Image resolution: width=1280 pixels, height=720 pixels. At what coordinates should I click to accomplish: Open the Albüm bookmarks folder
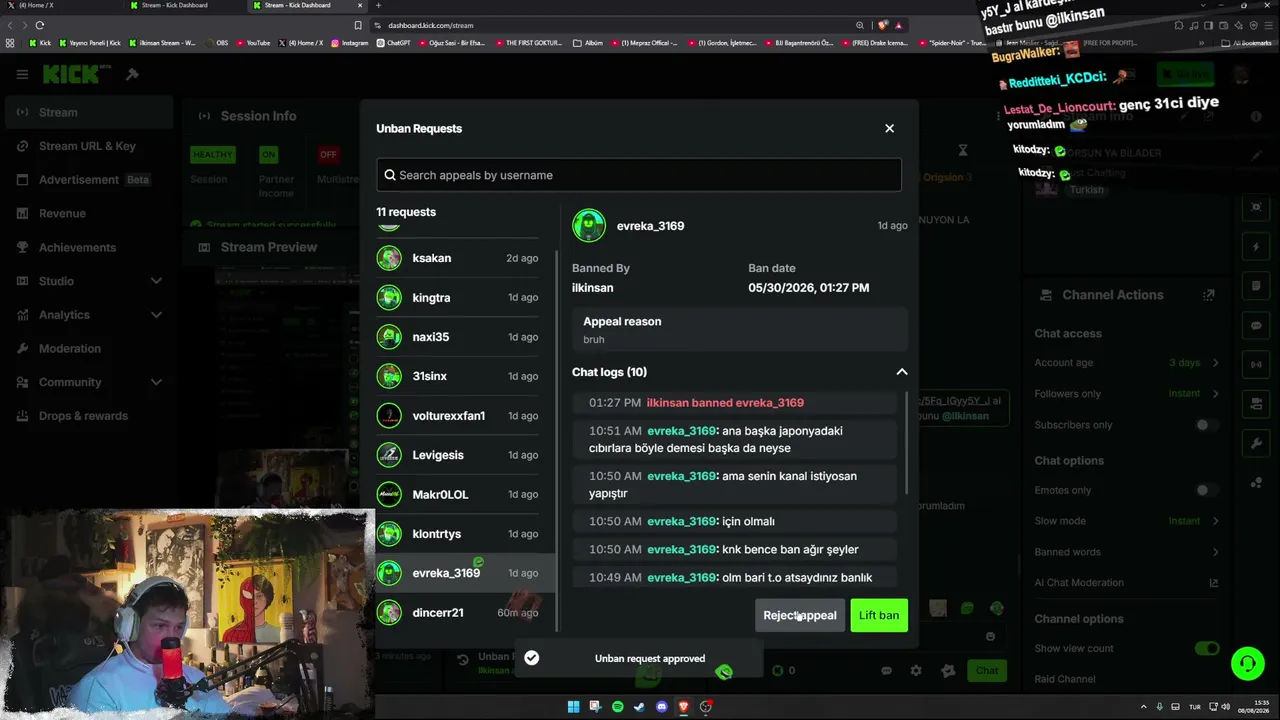pyautogui.click(x=588, y=43)
